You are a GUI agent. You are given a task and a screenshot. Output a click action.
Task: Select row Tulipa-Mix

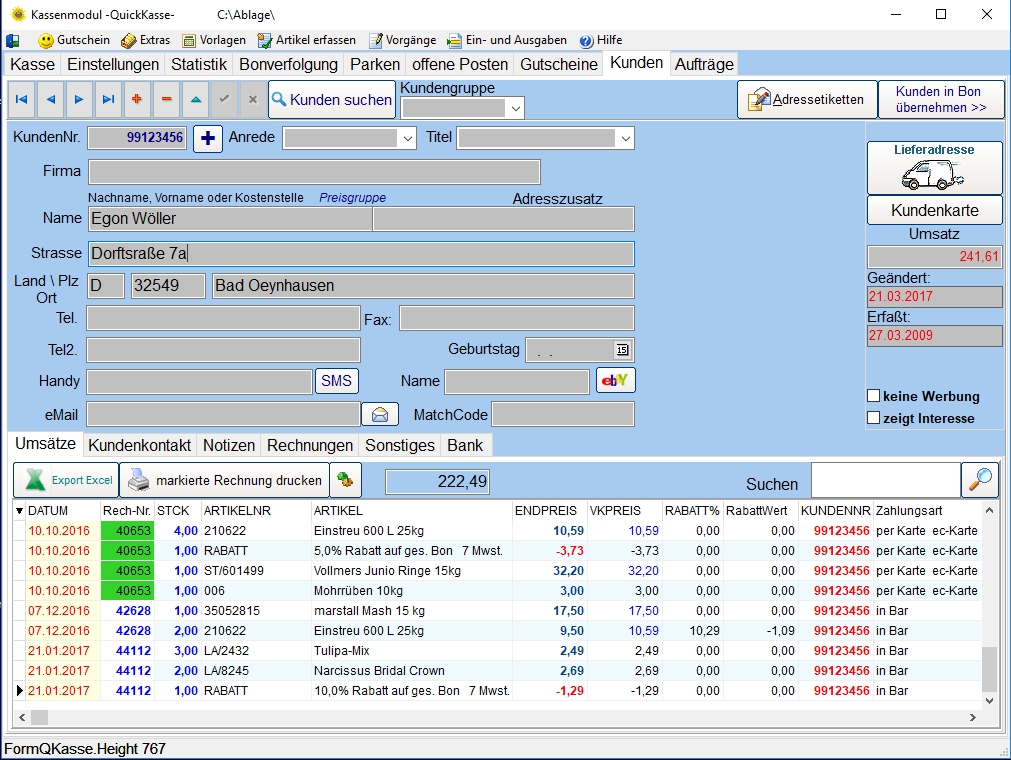[498, 650]
